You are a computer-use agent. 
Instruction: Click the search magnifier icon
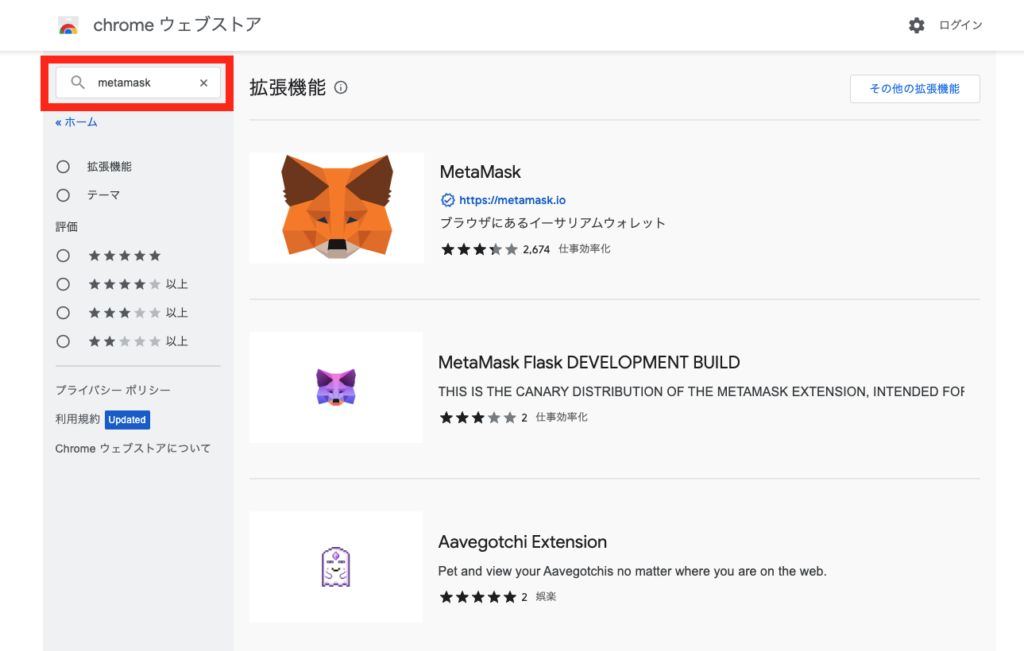(78, 82)
